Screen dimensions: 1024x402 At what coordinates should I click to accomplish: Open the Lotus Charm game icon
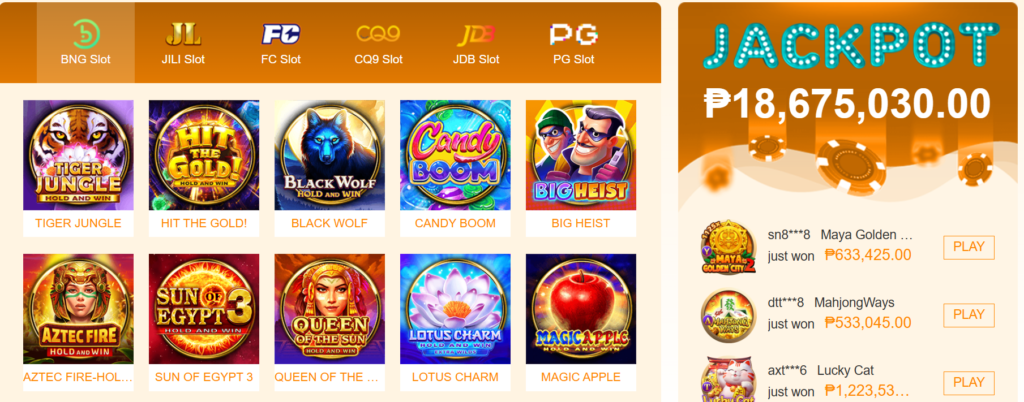455,309
